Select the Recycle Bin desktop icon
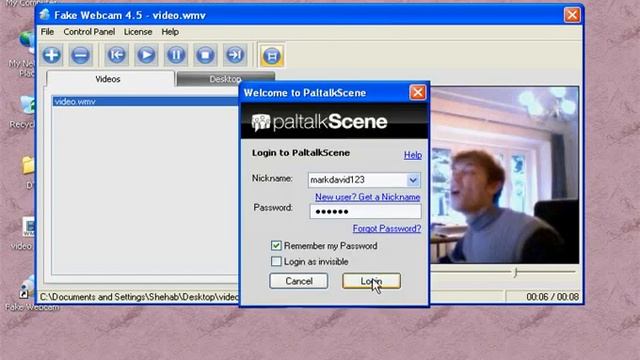Image resolution: width=640 pixels, height=360 pixels. [24, 112]
